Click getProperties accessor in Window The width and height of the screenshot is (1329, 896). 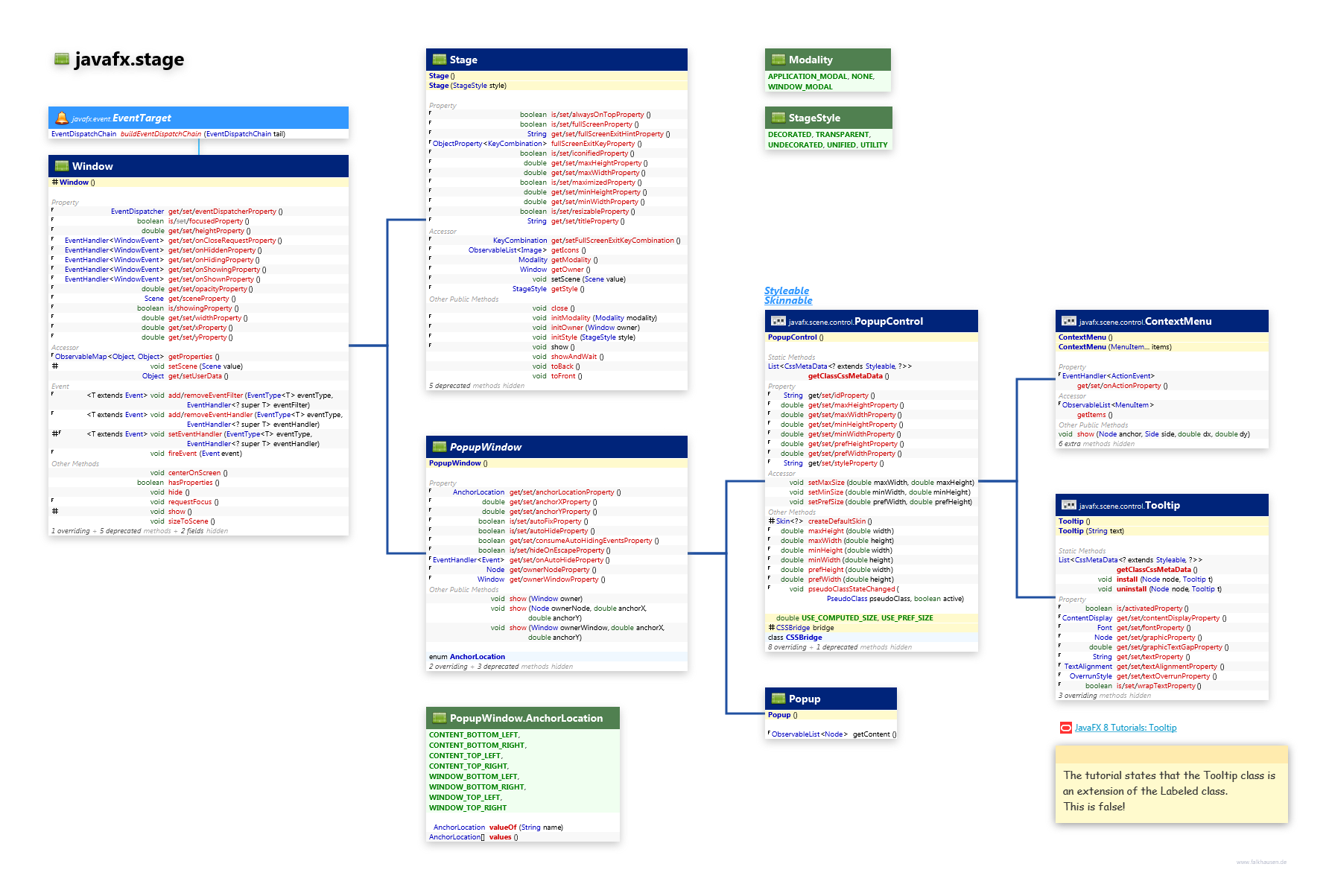191,357
